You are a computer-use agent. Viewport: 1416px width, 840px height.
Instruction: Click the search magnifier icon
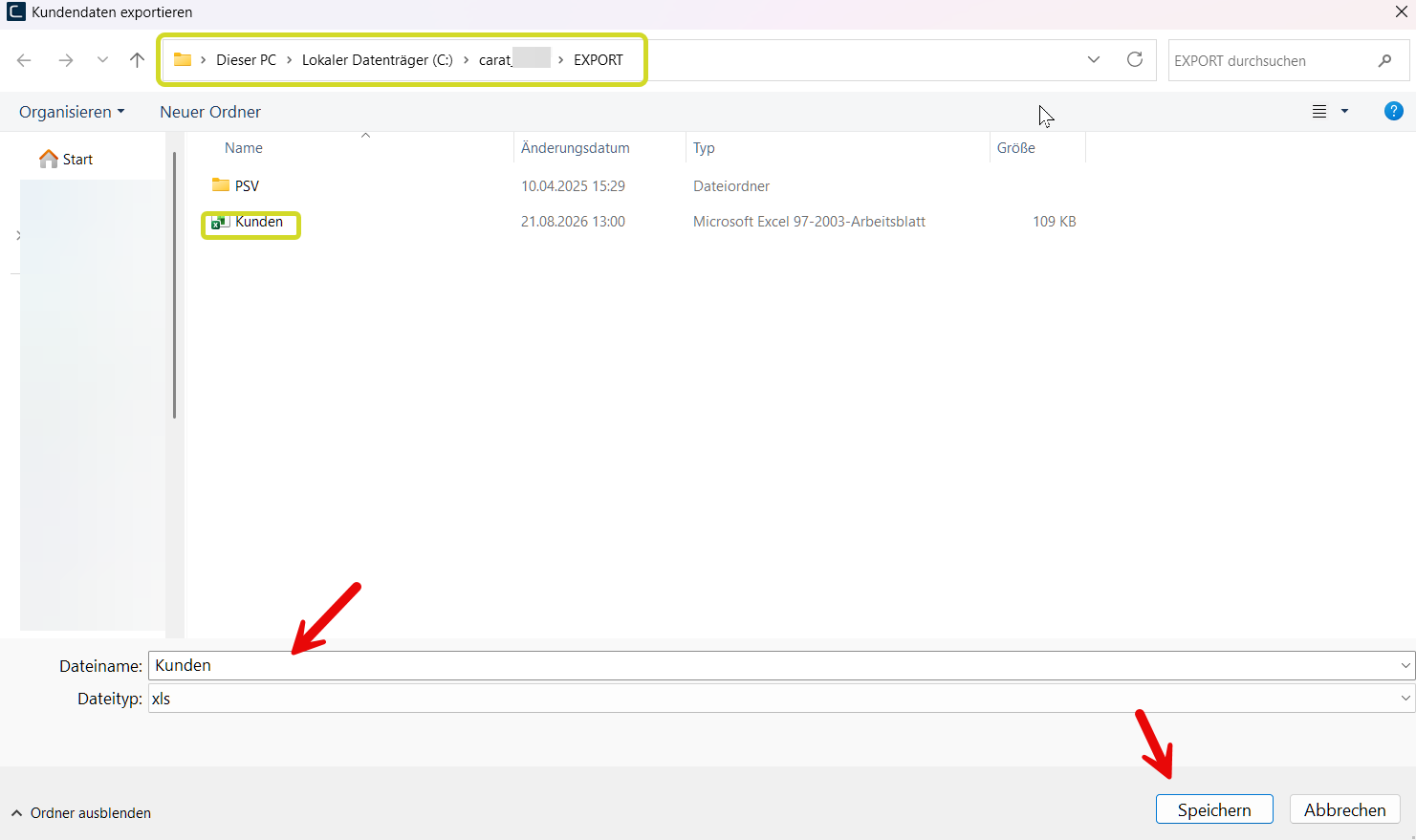(x=1384, y=60)
